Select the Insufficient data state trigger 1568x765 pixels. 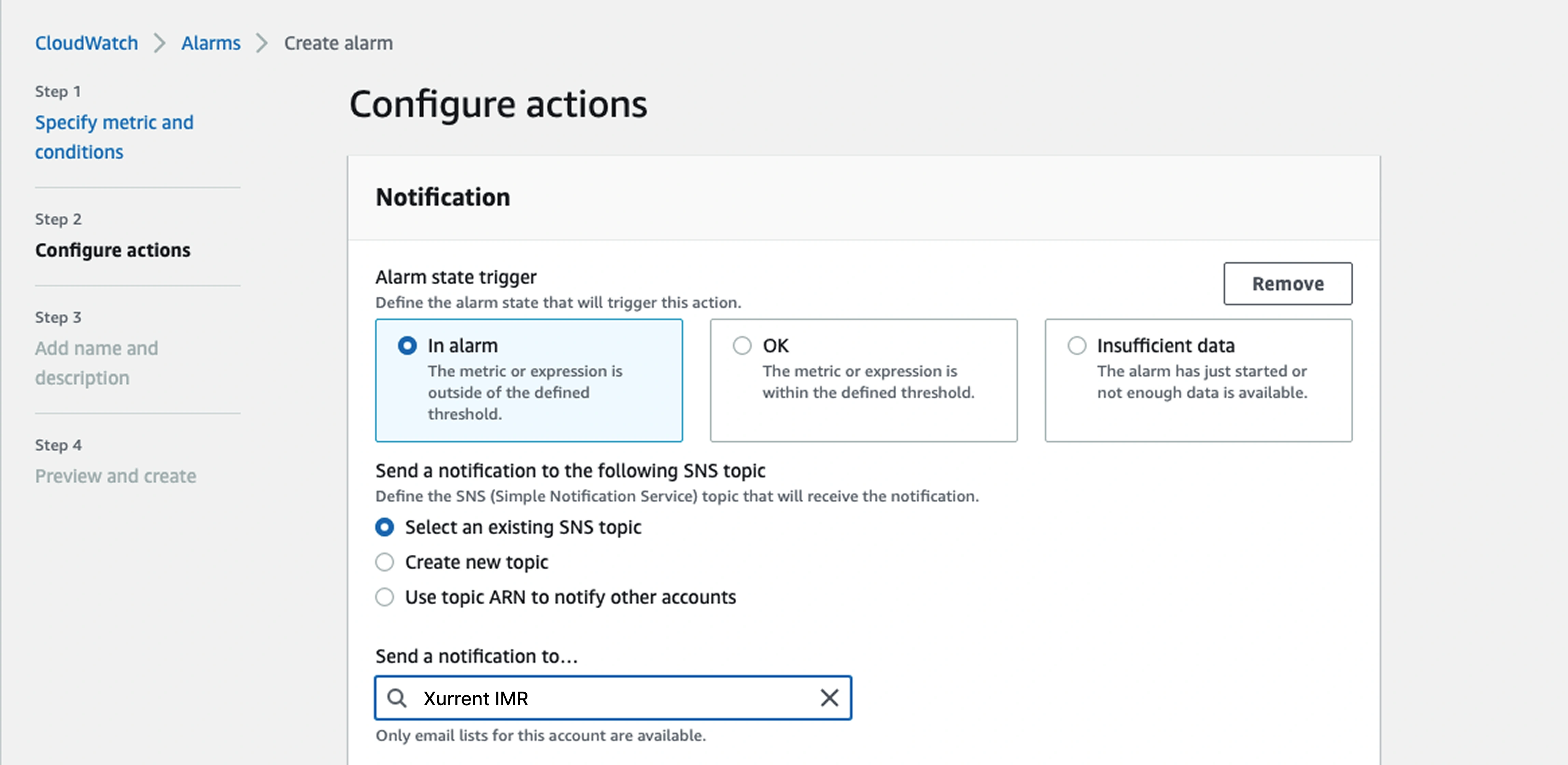point(1077,346)
